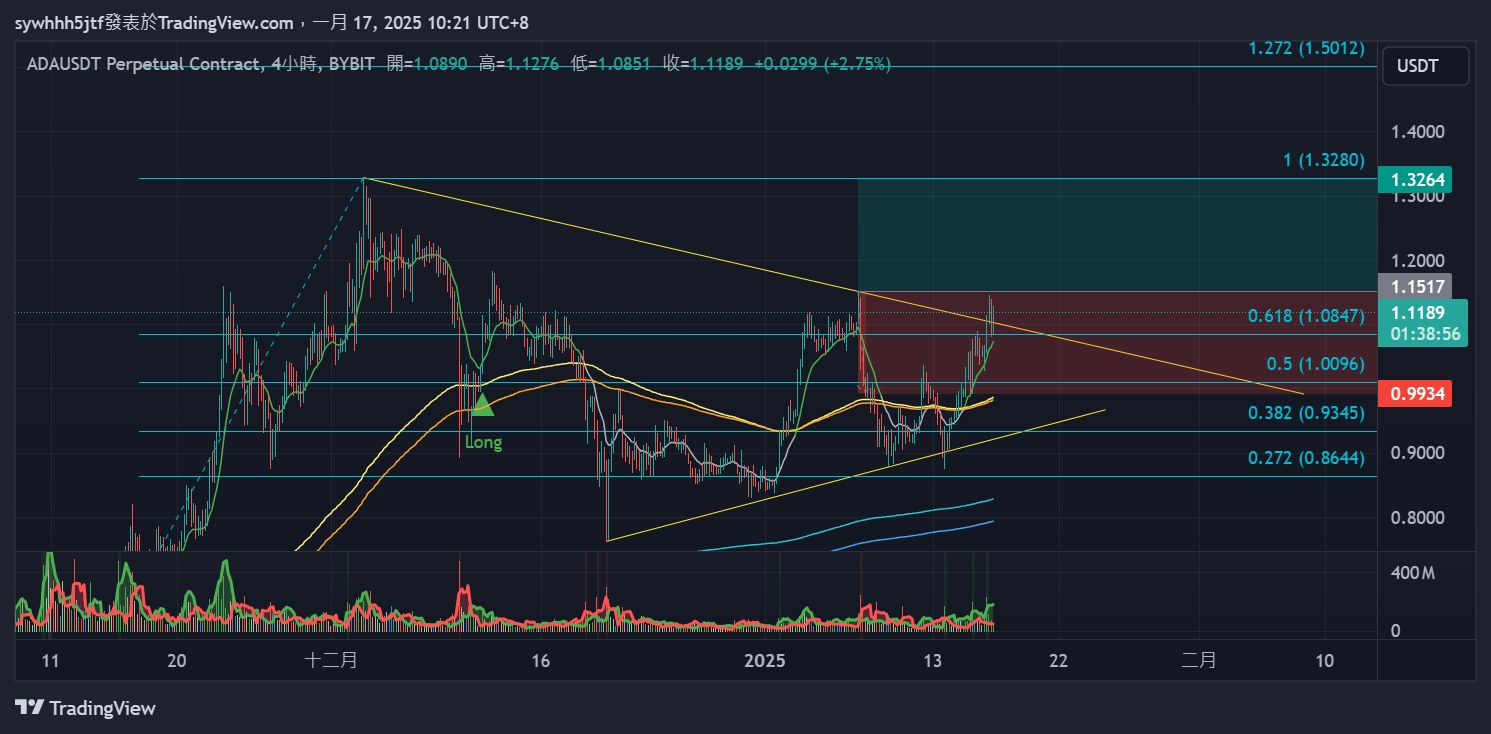The height and width of the screenshot is (734, 1491).
Task: Click the 0.8000 price axis label
Action: point(1417,517)
